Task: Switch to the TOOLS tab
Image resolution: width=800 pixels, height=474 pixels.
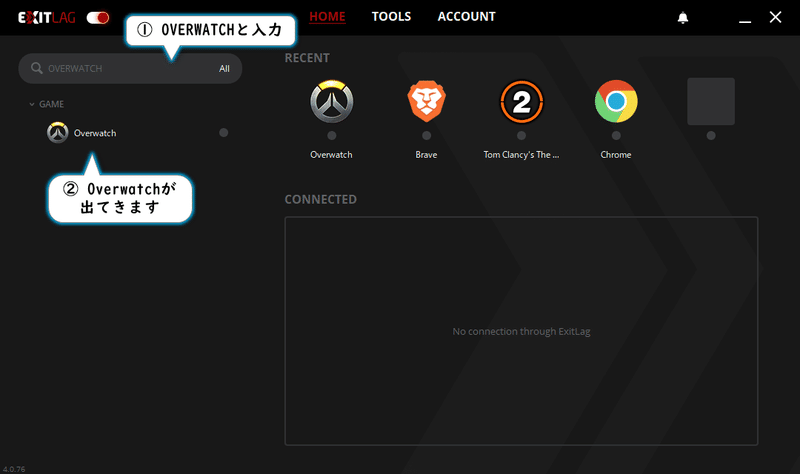Action: pos(391,16)
